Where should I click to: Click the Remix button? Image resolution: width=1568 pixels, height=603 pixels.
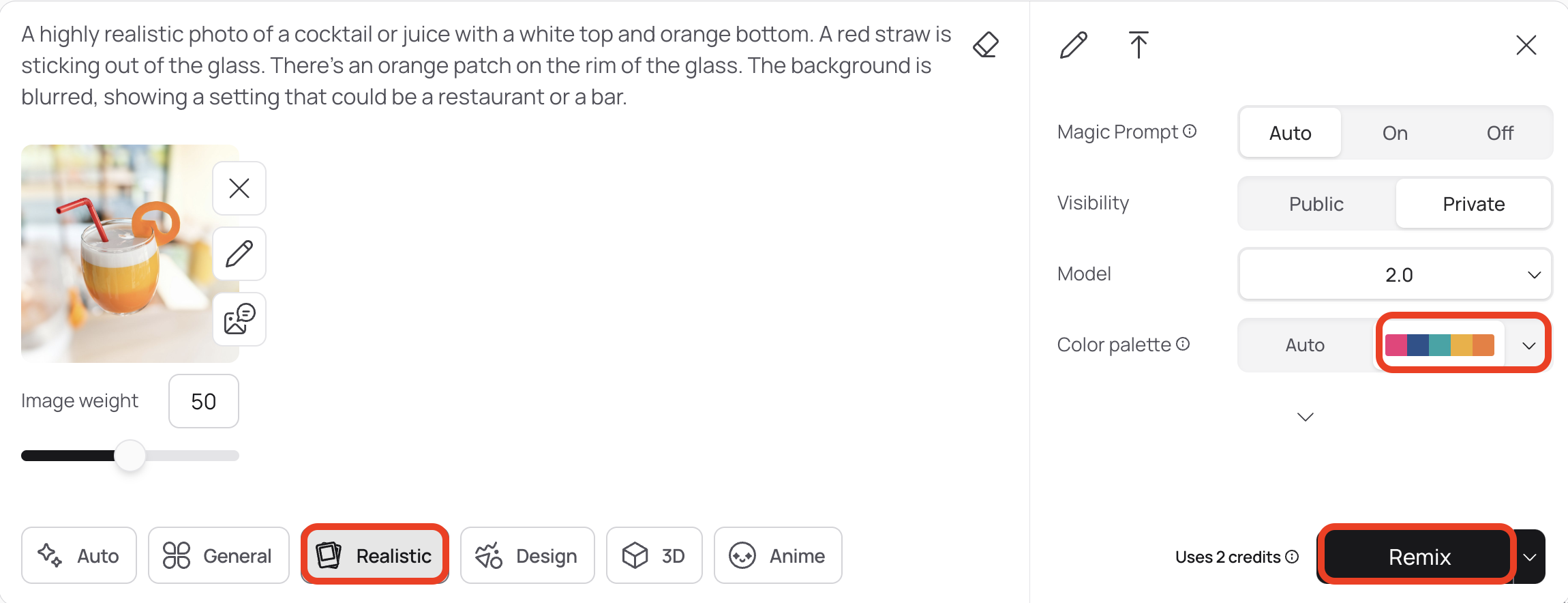[1419, 557]
